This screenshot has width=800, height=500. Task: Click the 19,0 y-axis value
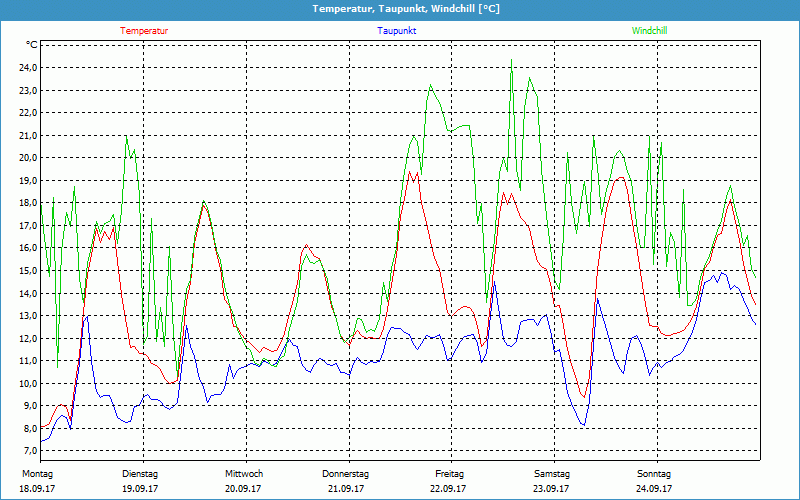(28, 181)
